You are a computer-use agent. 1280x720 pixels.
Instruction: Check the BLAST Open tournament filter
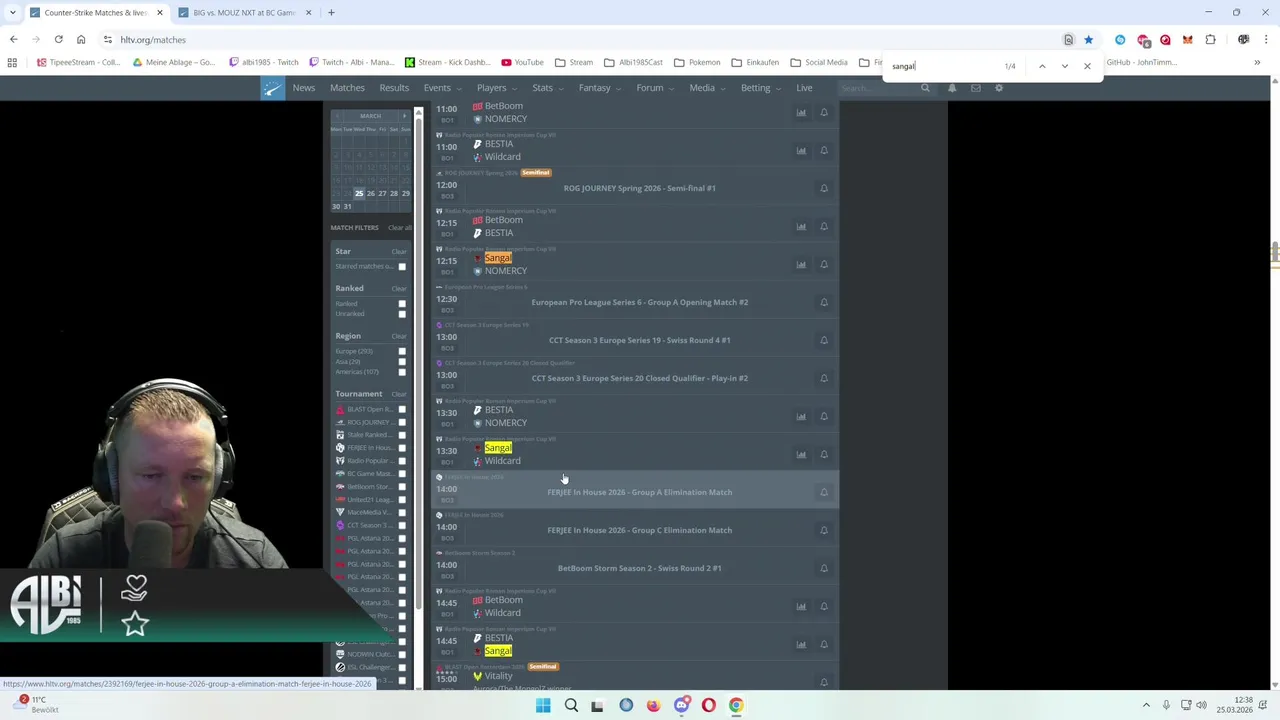(402, 409)
